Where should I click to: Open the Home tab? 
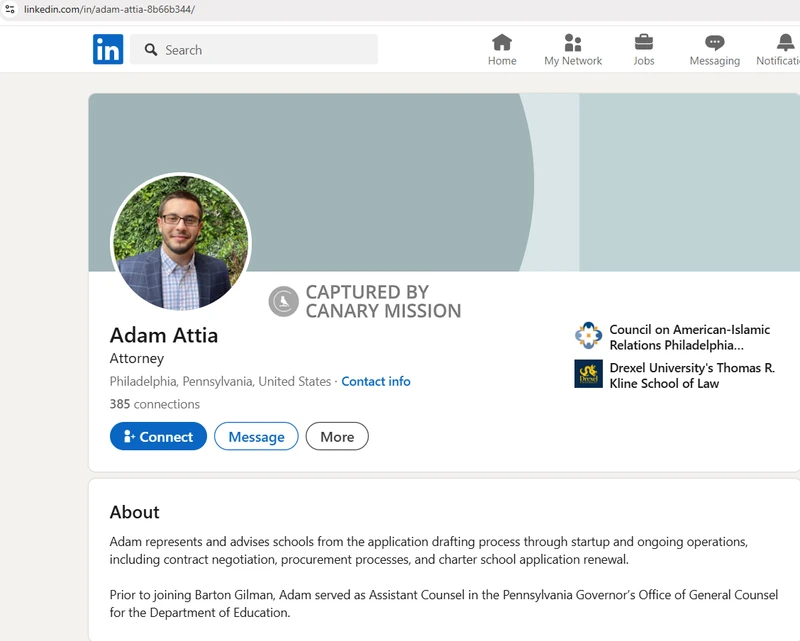pos(502,50)
